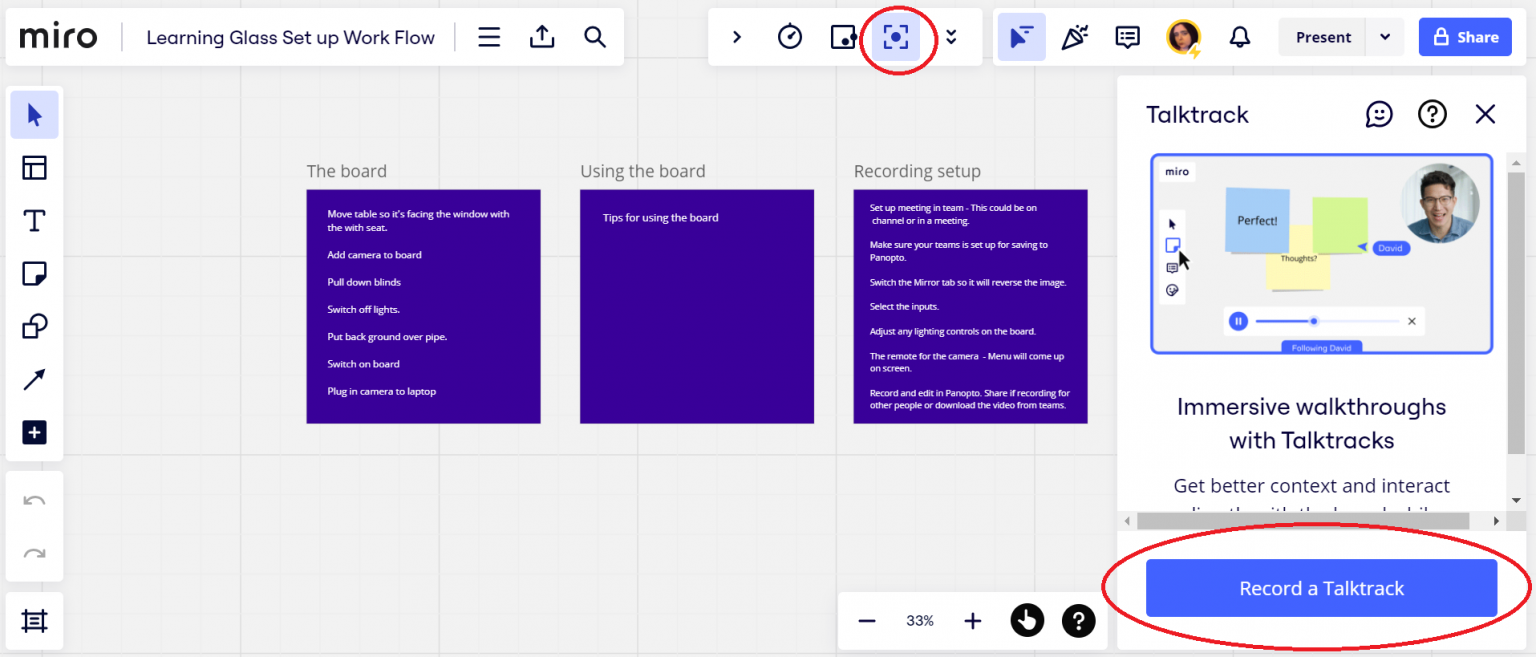Click the board title Learning Glass Set up Work Flow
The image size is (1536, 657).
coord(290,37)
